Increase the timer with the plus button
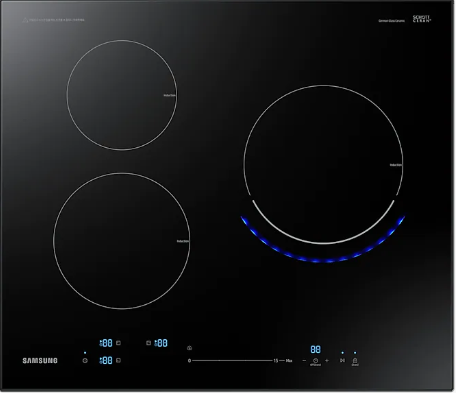This screenshot has height=393, width=456. [x=327, y=360]
